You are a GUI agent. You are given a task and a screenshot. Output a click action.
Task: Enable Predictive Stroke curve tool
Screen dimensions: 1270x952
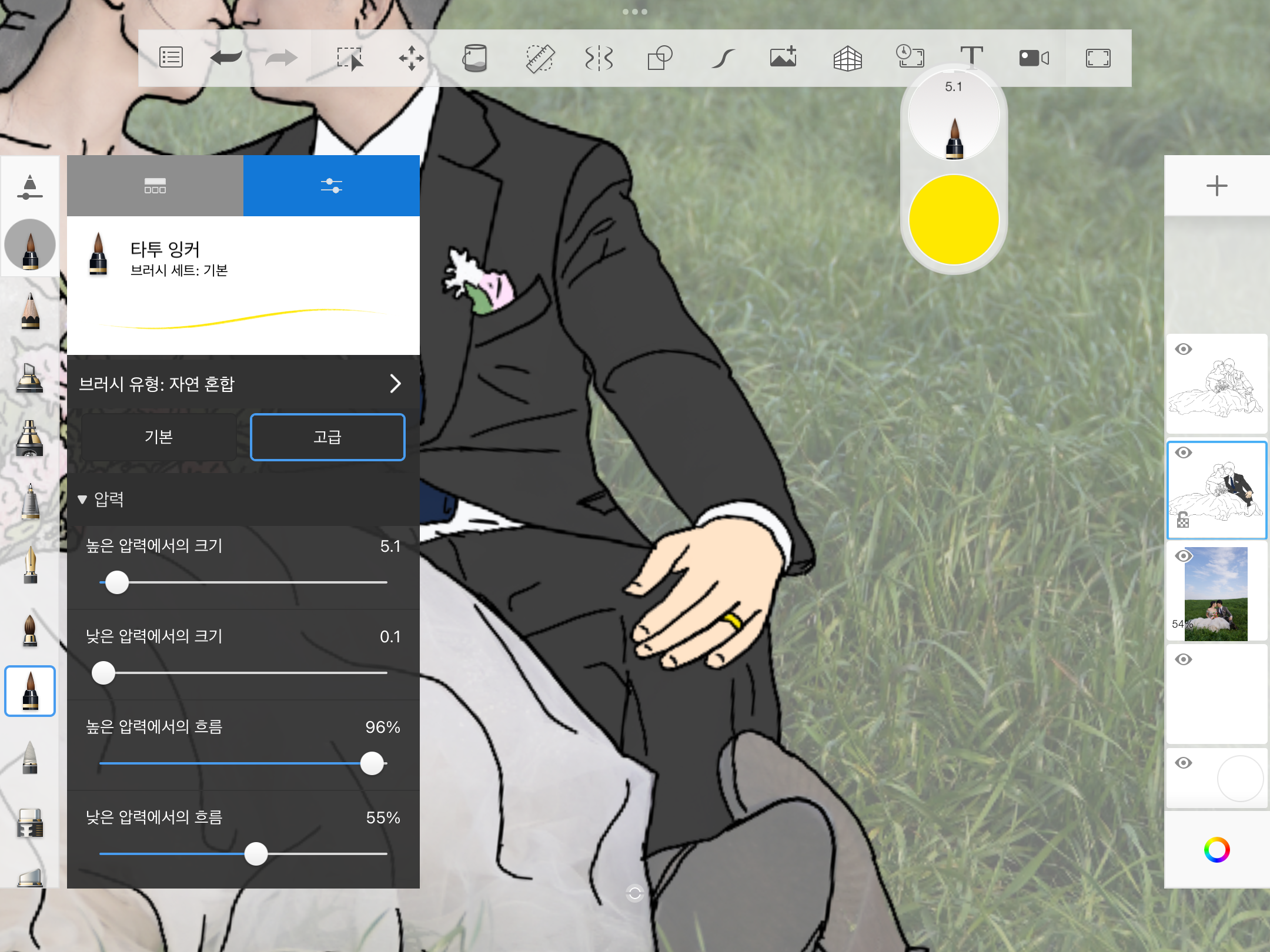click(x=723, y=58)
